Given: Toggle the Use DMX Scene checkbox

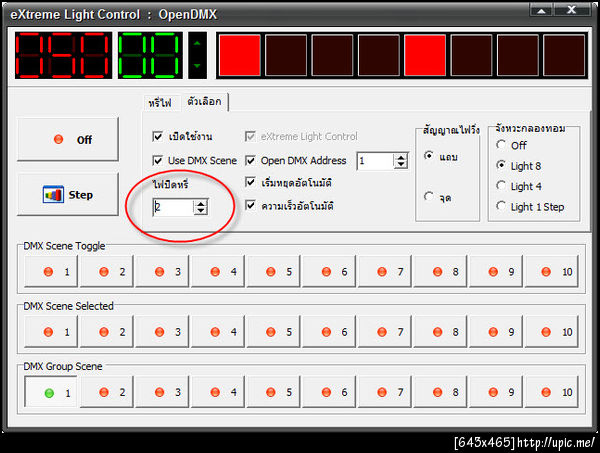Looking at the screenshot, I should [x=157, y=160].
